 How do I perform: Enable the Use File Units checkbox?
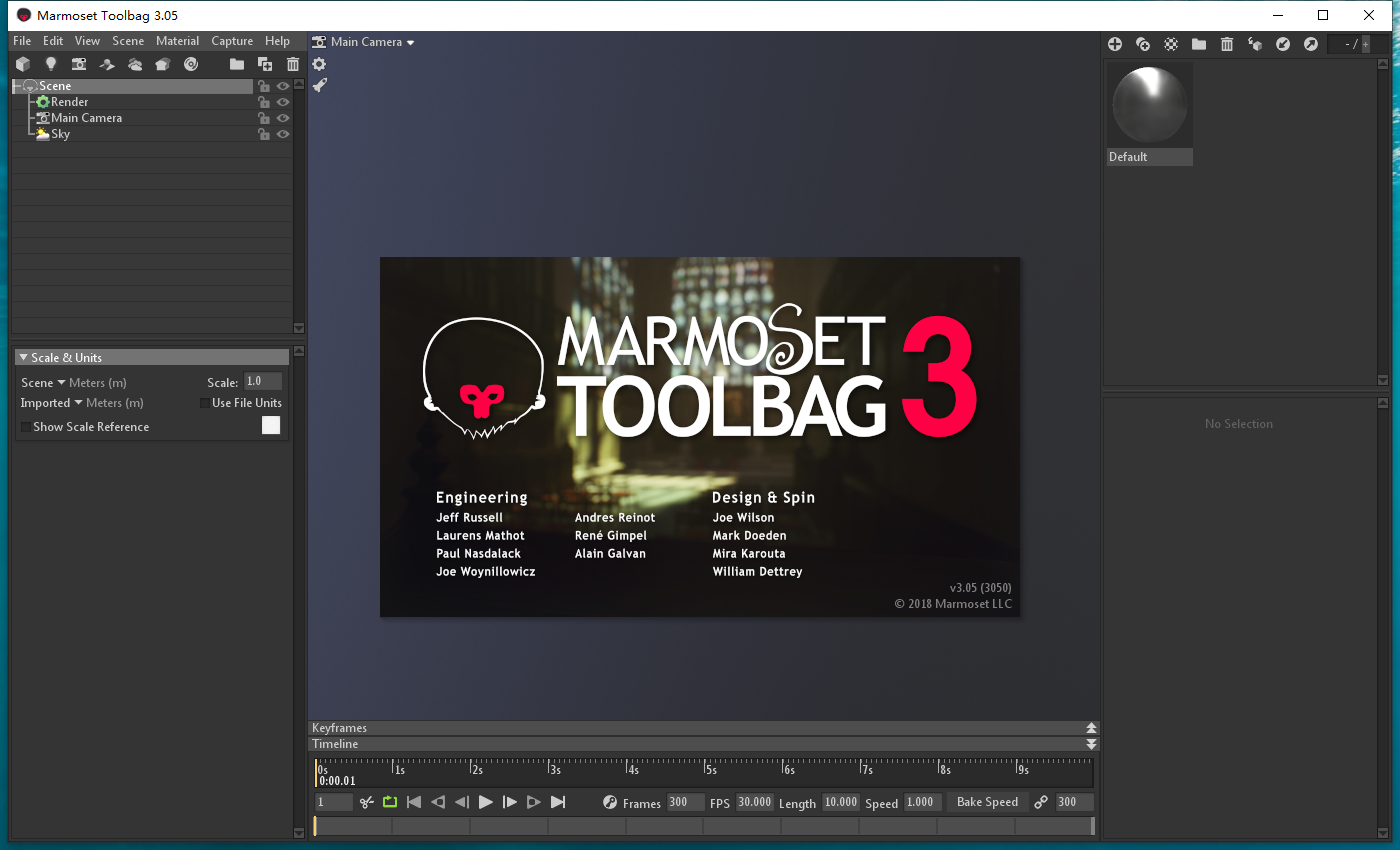click(x=205, y=403)
